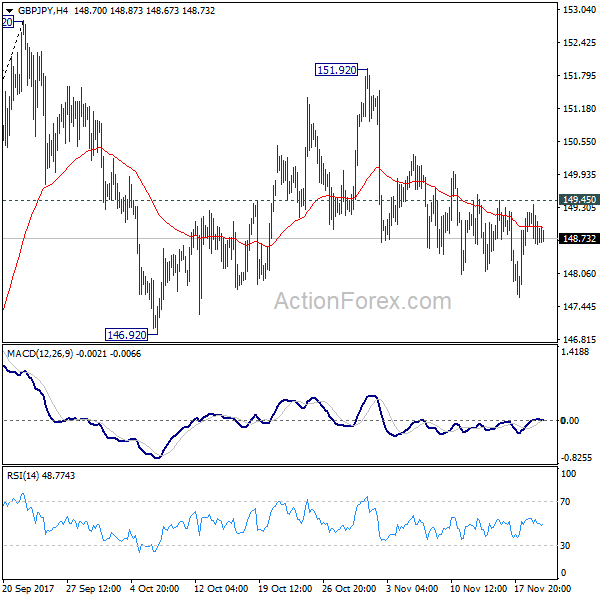Image resolution: width=600 pixels, height=600 pixels.
Task: Open the chart menu triangle beside GBPJPY
Action: pyautogui.click(x=9, y=11)
